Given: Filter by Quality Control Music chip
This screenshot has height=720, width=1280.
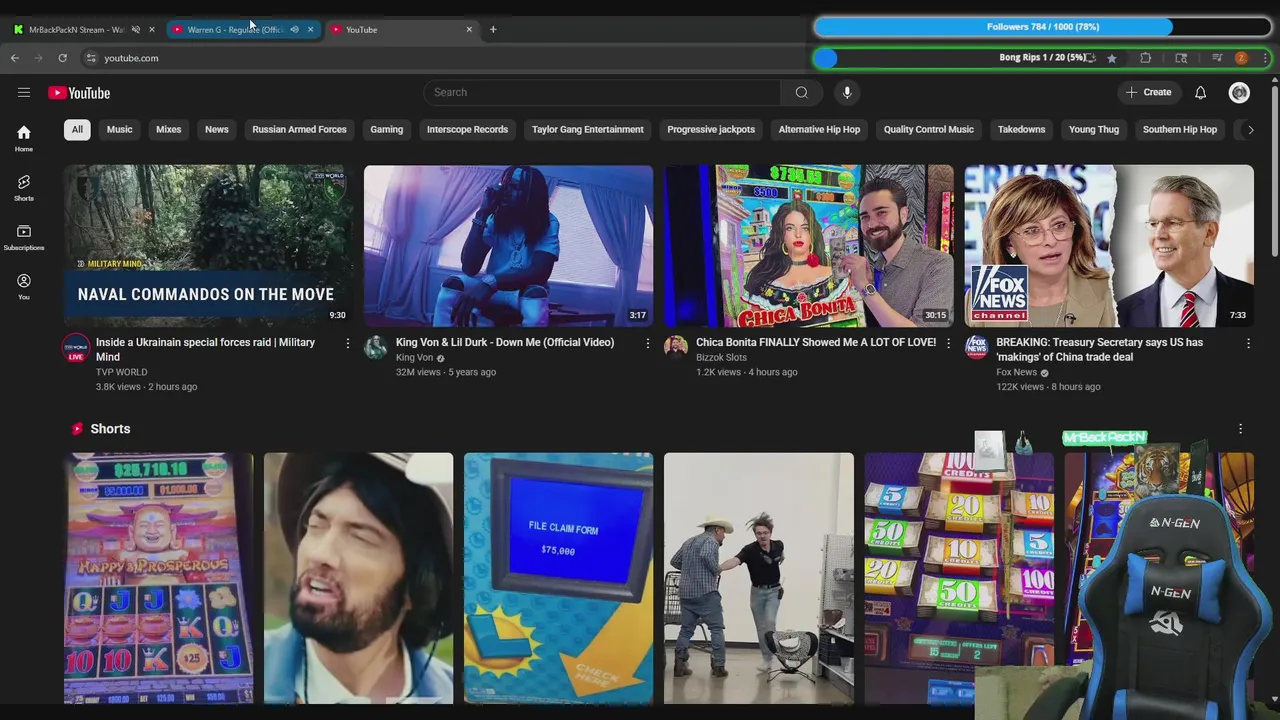Looking at the screenshot, I should (x=929, y=129).
